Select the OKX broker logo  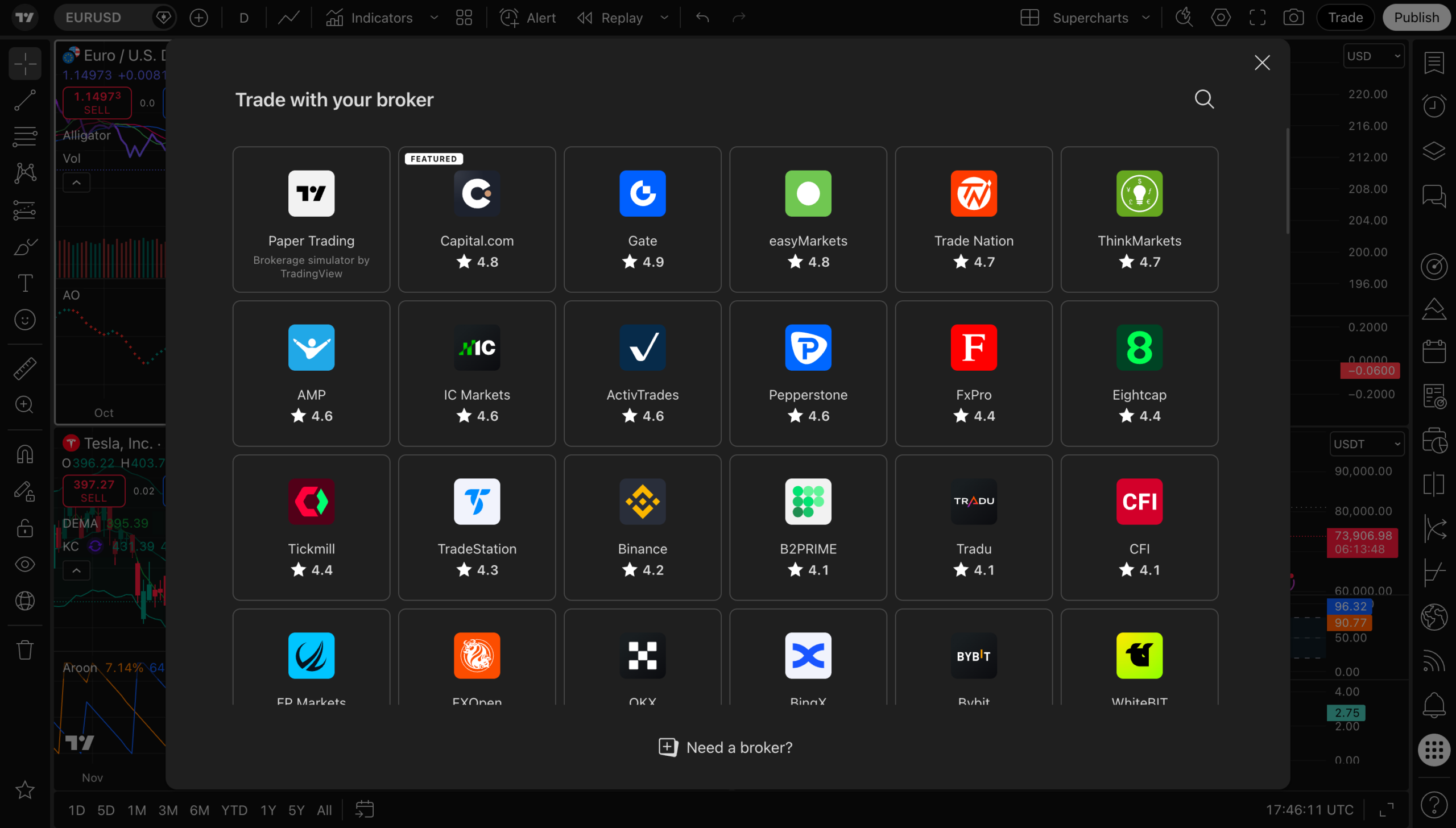tap(642, 656)
